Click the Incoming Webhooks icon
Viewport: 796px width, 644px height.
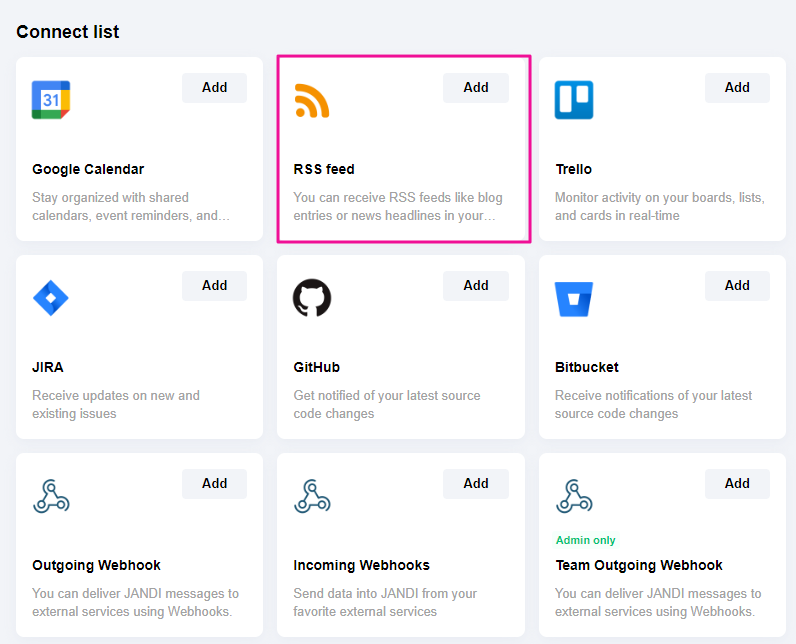[x=312, y=496]
